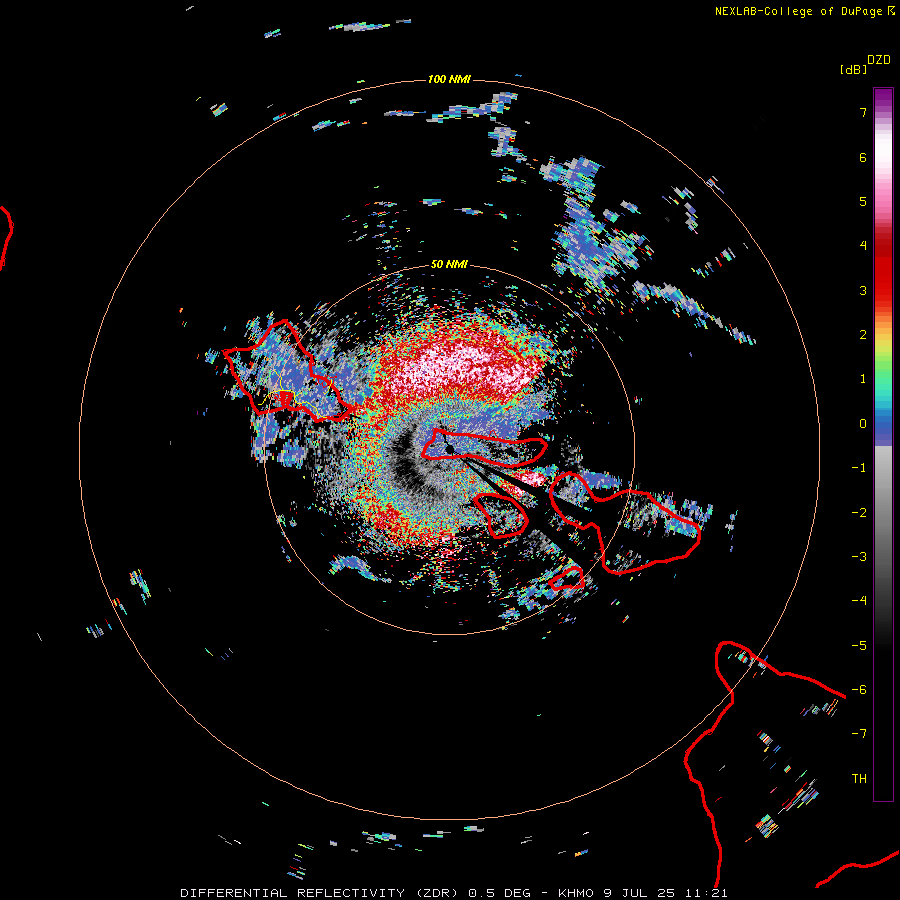The width and height of the screenshot is (900, 900).
Task: Click the "-5" tick on color scale
Action: pyautogui.click(x=859, y=646)
